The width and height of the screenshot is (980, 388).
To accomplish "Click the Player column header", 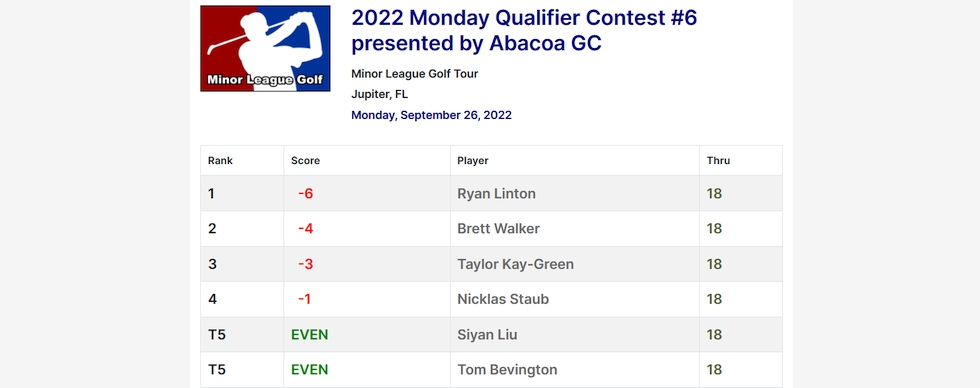I will pyautogui.click(x=472, y=161).
